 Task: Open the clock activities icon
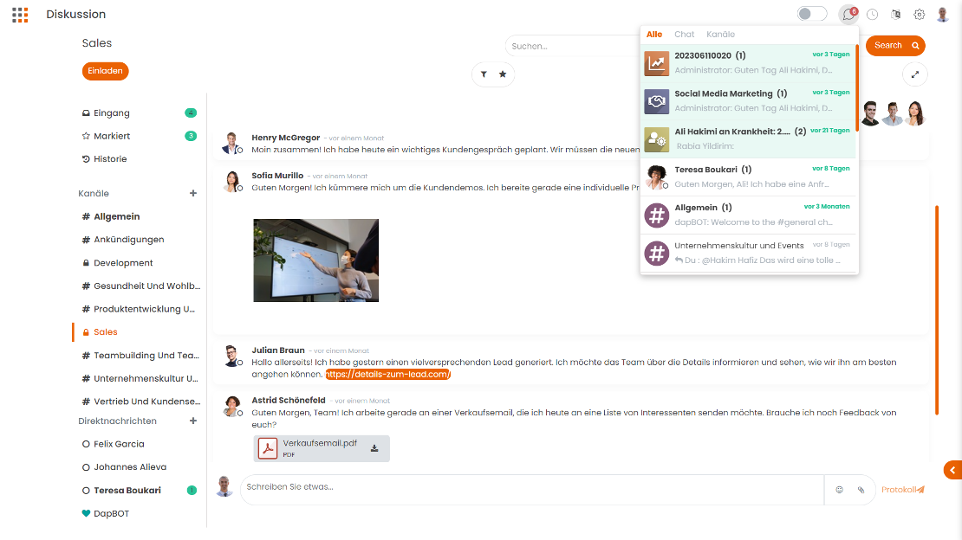point(872,14)
